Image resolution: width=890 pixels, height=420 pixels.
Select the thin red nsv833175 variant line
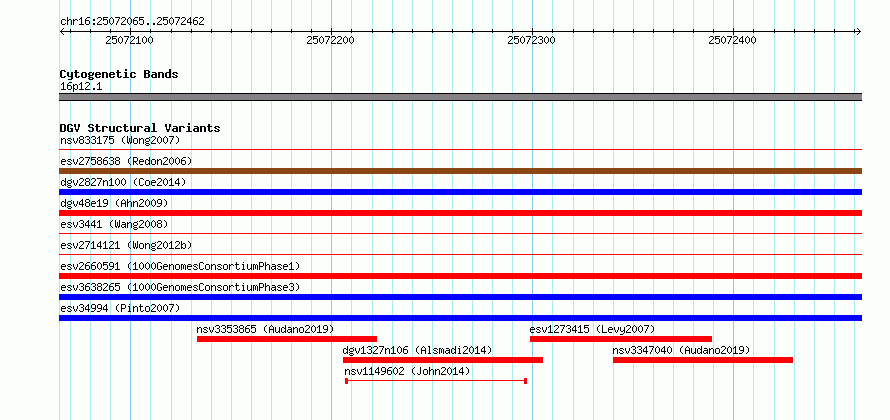pos(460,150)
